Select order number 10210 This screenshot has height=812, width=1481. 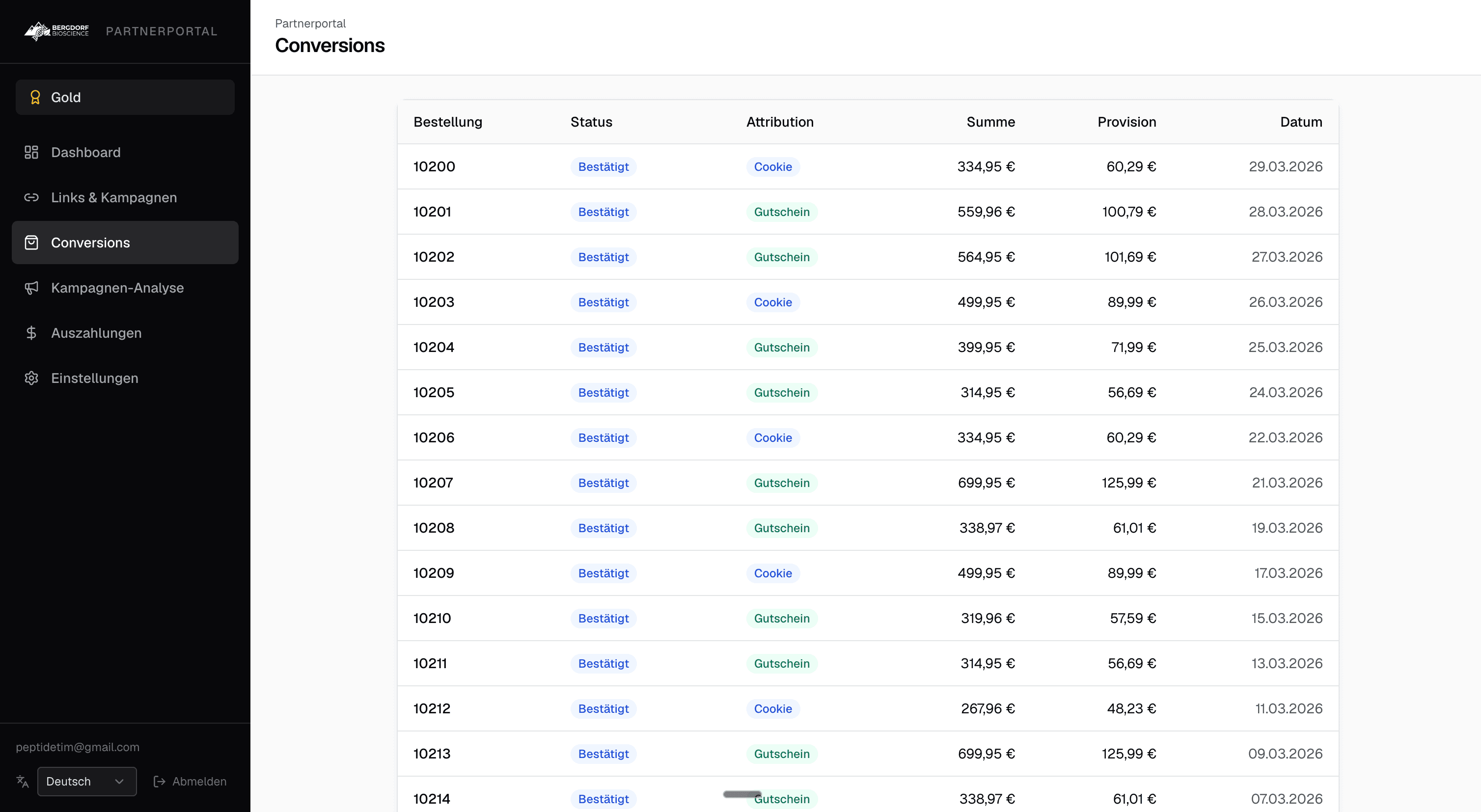point(432,619)
